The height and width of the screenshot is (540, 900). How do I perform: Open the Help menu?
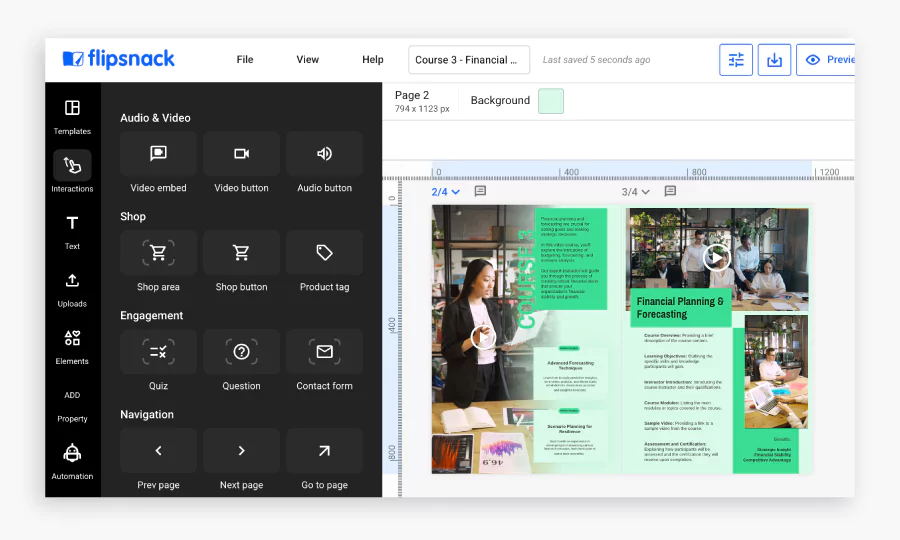click(373, 59)
